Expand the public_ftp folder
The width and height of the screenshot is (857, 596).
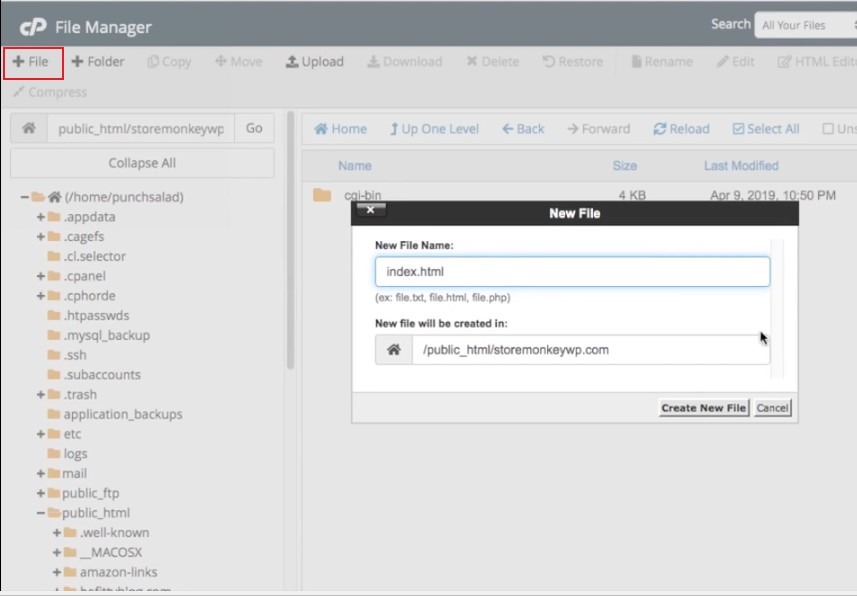(40, 493)
